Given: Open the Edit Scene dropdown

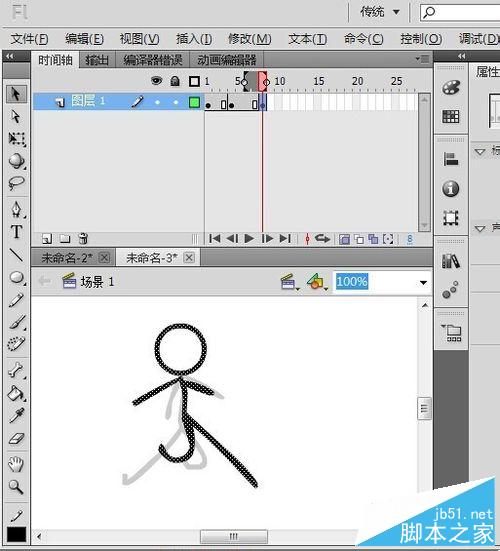Looking at the screenshot, I should pyautogui.click(x=290, y=282).
